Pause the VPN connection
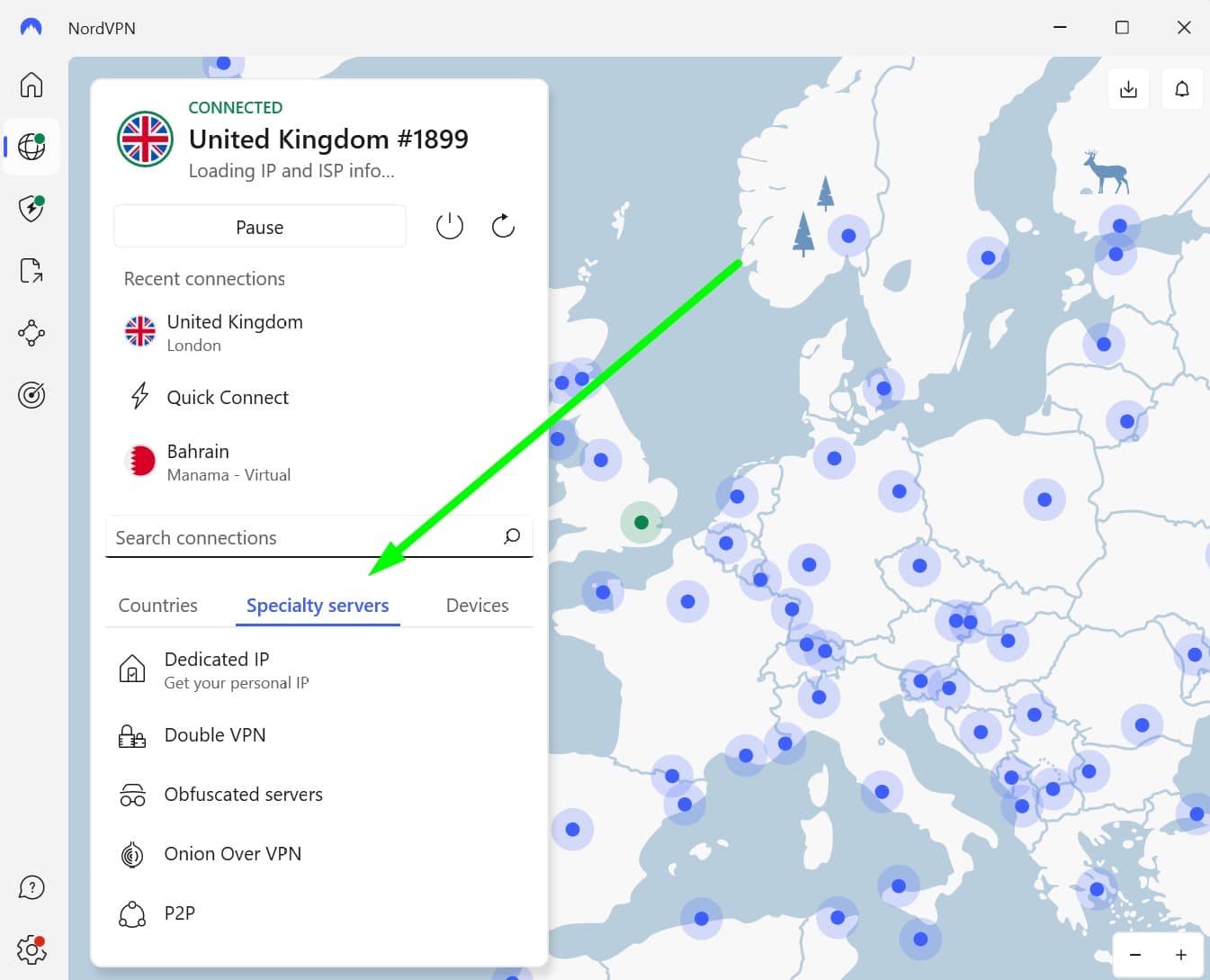 [x=259, y=227]
